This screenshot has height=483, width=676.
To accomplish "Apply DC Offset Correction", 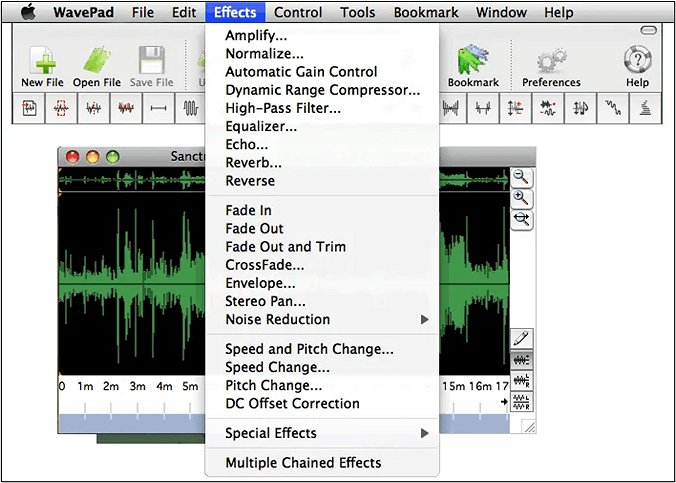I will pos(322,403).
